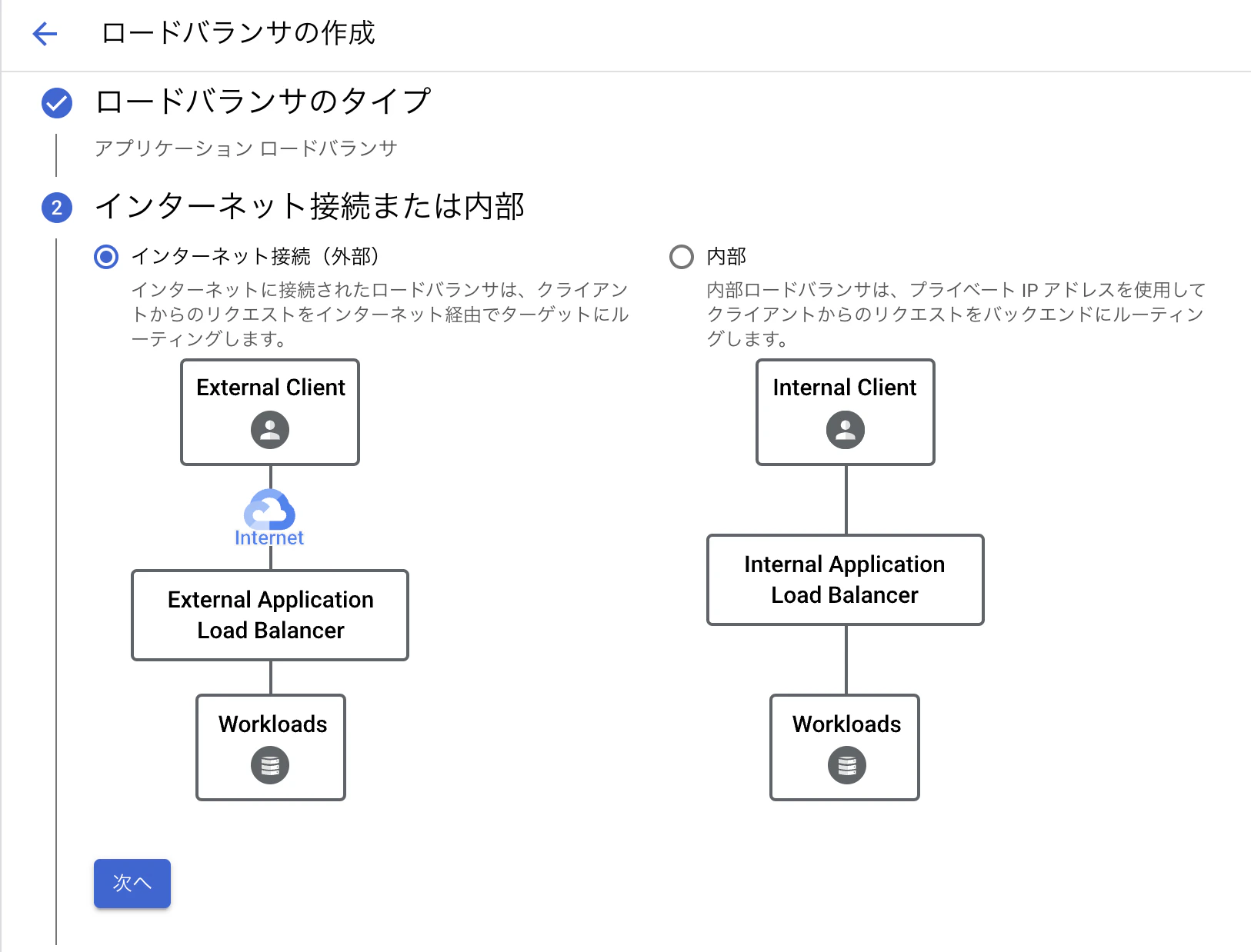Screen dimensions: 1251x952
Task: Click the Workloads database icon under External Application Load Balancer
Action: (270, 765)
